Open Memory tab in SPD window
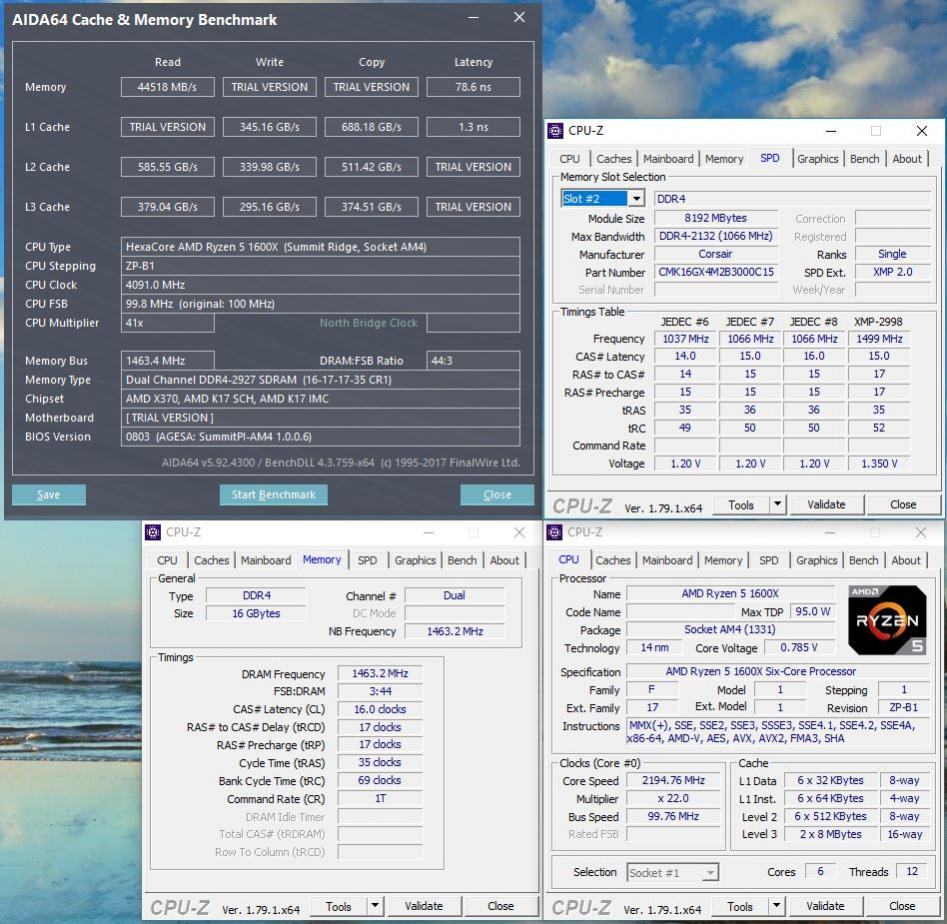947x924 pixels. coord(724,159)
